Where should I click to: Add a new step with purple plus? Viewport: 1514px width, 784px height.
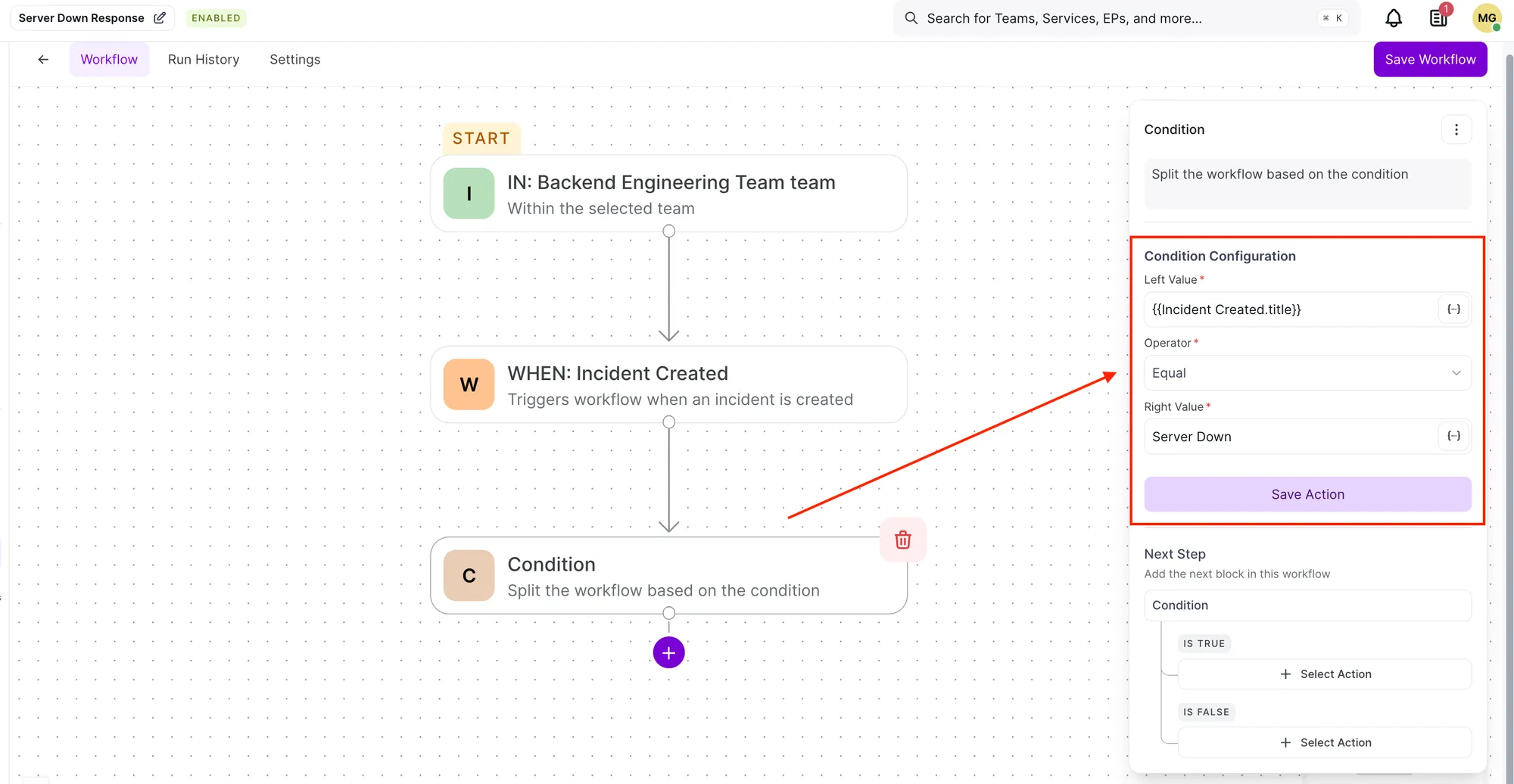coord(668,652)
